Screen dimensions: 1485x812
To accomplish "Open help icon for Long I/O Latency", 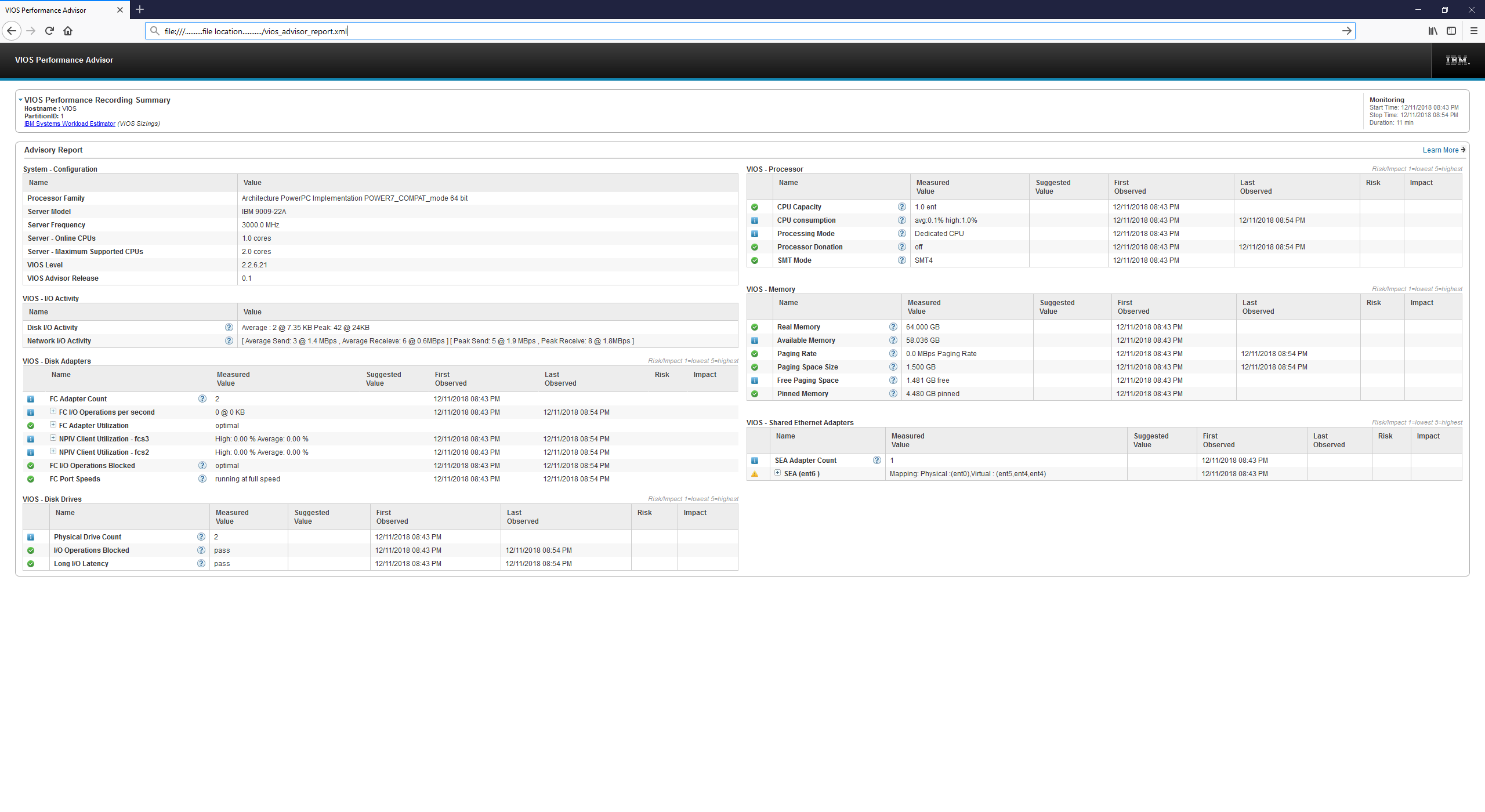I will (x=201, y=563).
